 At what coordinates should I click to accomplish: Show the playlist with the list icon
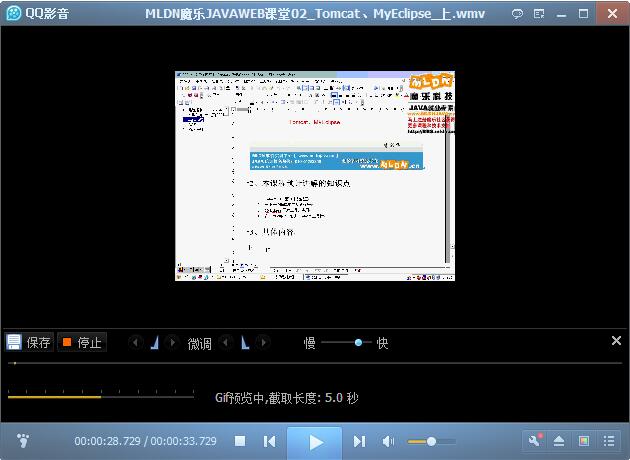(x=609, y=441)
